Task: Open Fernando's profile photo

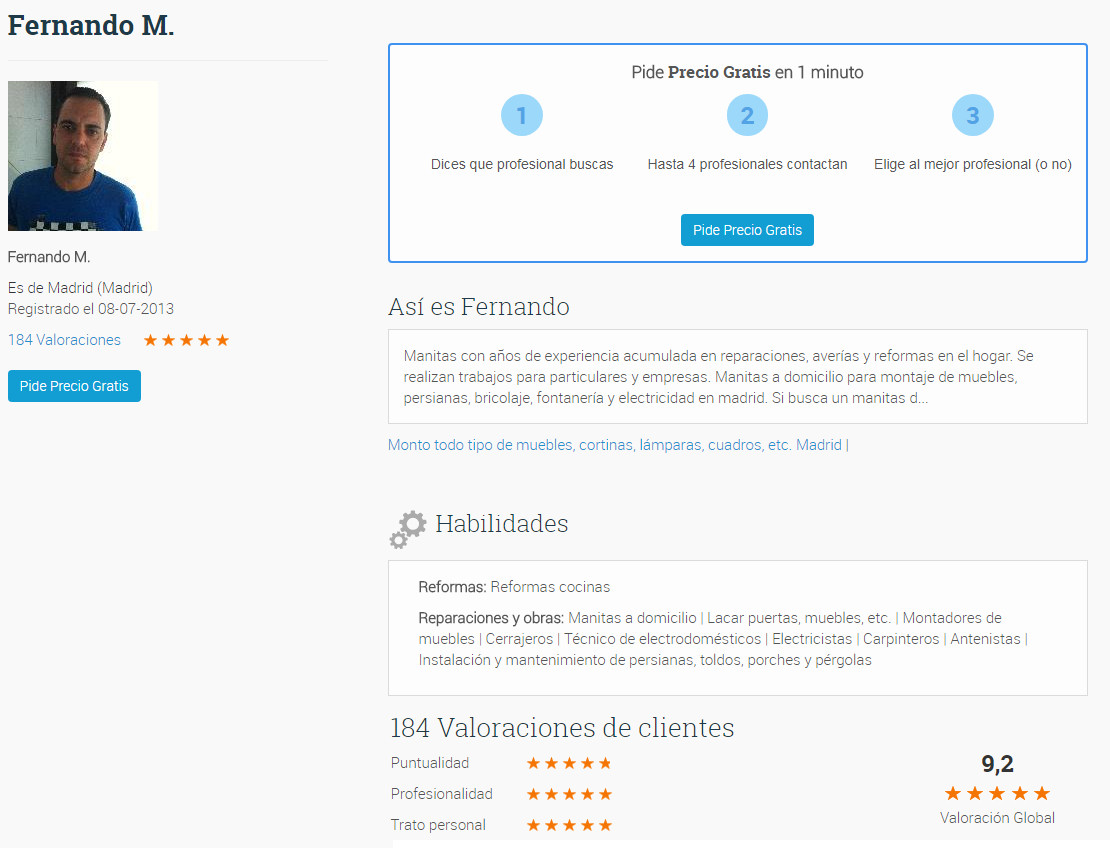Action: (83, 156)
